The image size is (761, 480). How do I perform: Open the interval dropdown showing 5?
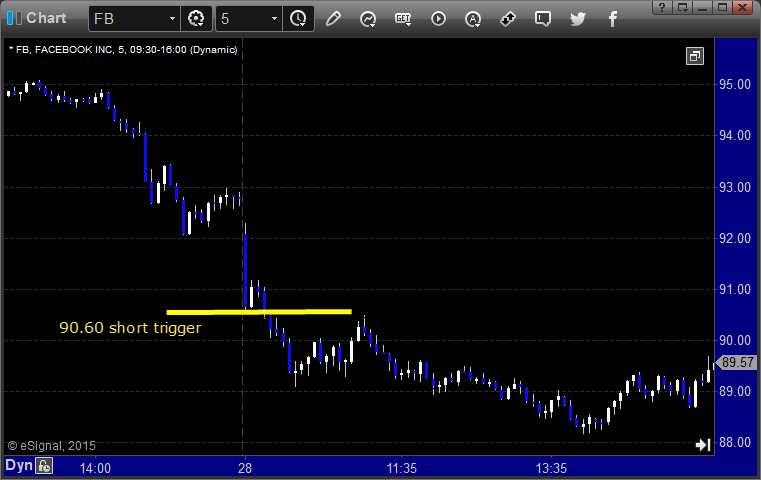248,19
